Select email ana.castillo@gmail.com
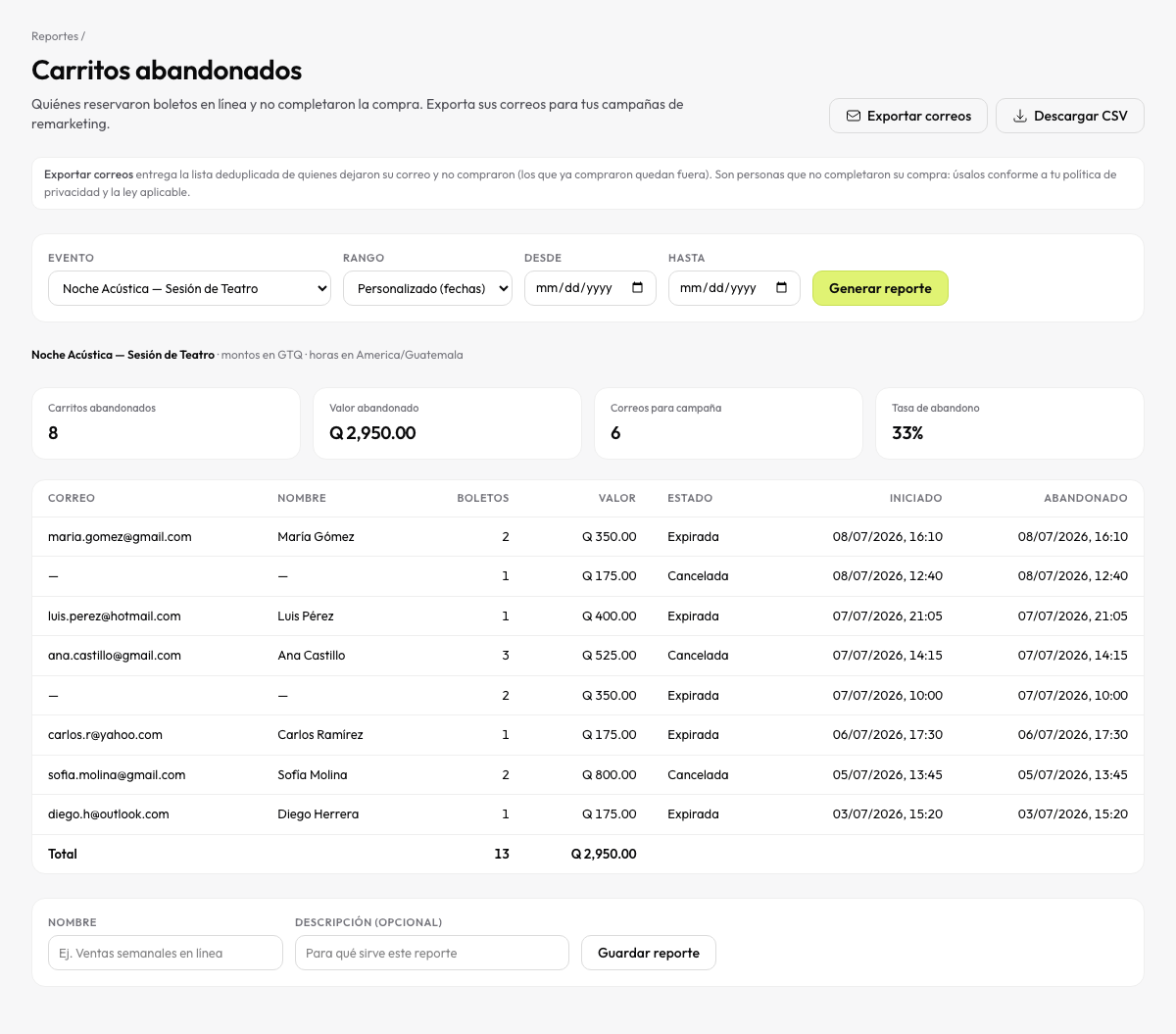The height and width of the screenshot is (1034, 1176). pyautogui.click(x=115, y=656)
